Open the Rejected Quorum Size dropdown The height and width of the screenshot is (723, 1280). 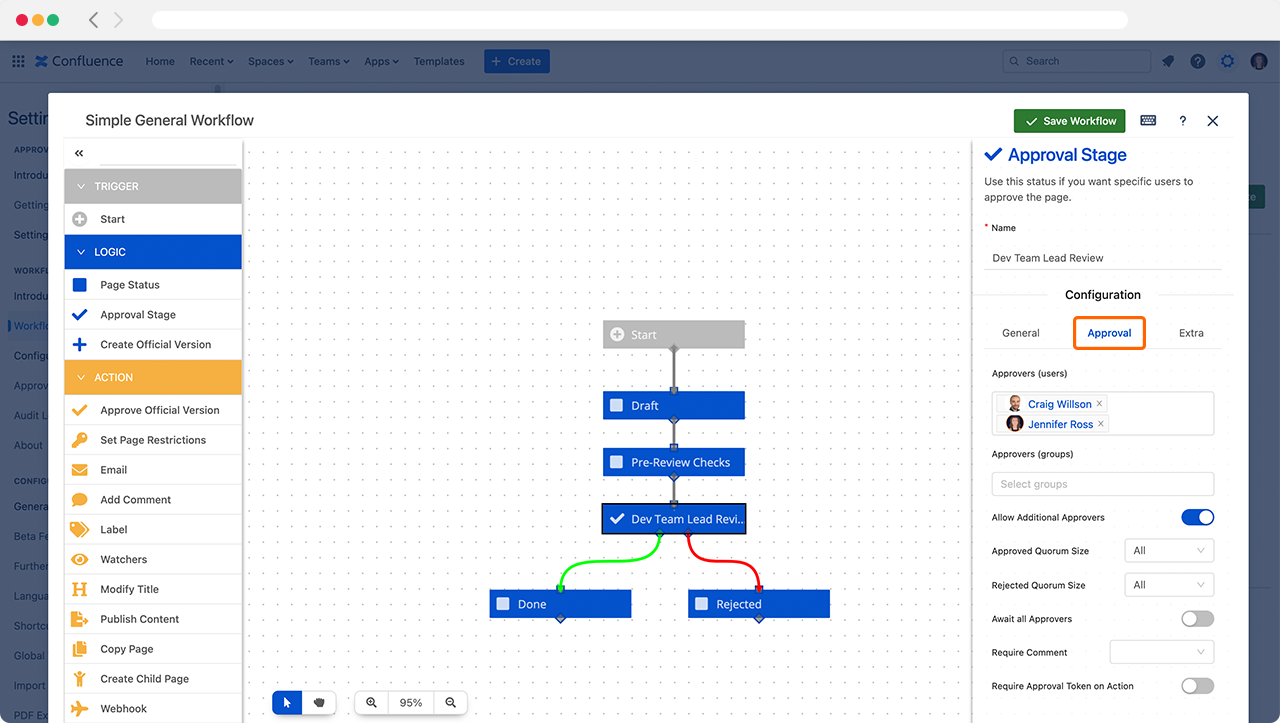pos(1168,585)
